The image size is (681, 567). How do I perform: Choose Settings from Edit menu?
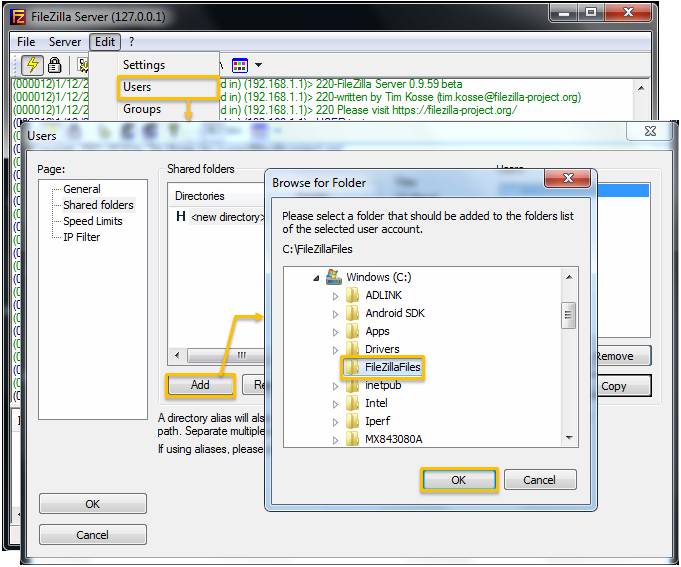pos(144,65)
